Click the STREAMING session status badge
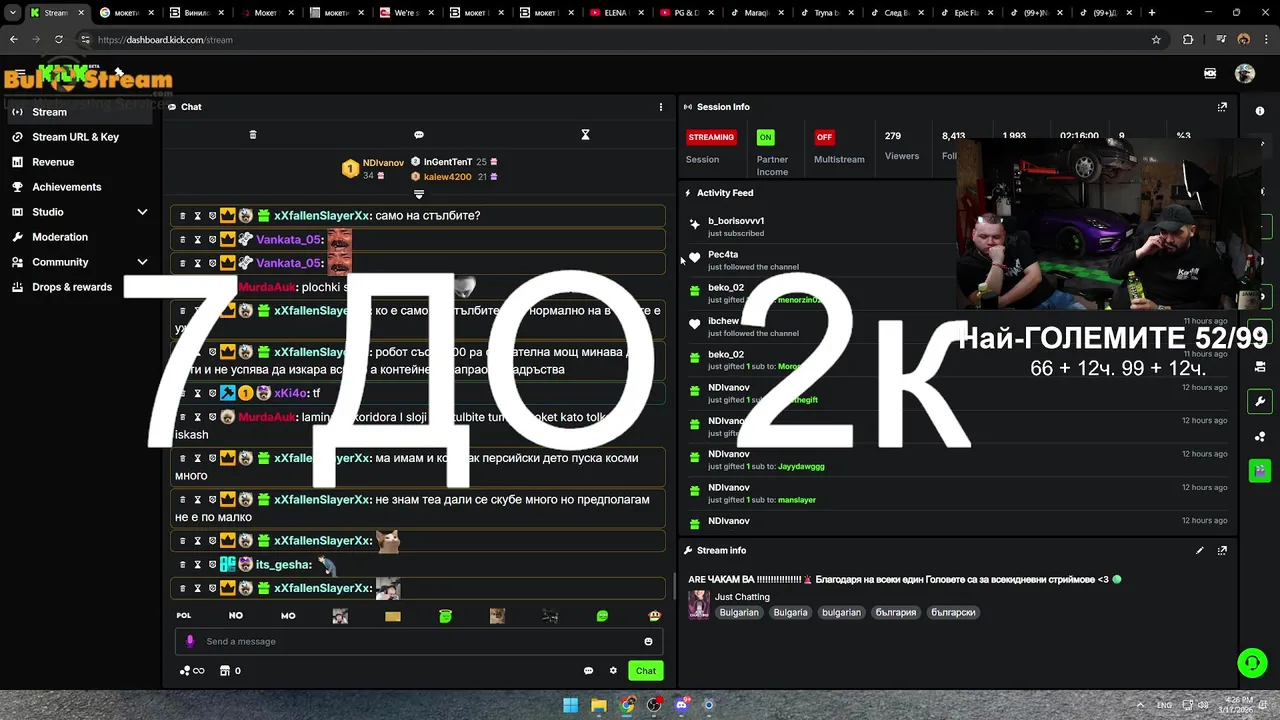This screenshot has width=1280, height=720. tap(711, 137)
